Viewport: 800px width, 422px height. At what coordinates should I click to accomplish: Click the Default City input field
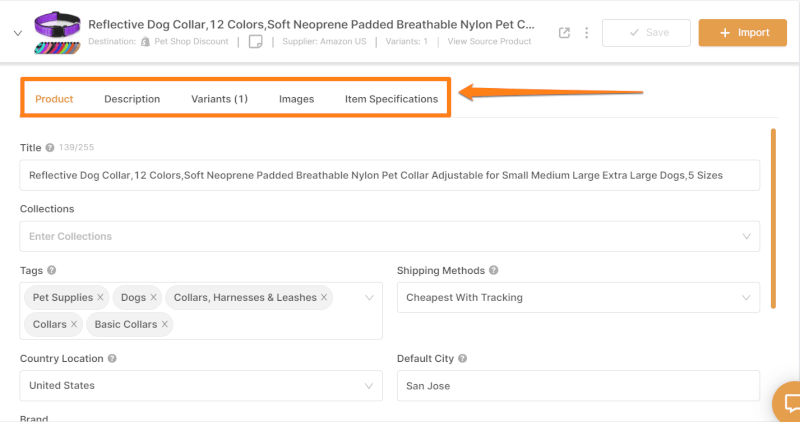(x=578, y=386)
